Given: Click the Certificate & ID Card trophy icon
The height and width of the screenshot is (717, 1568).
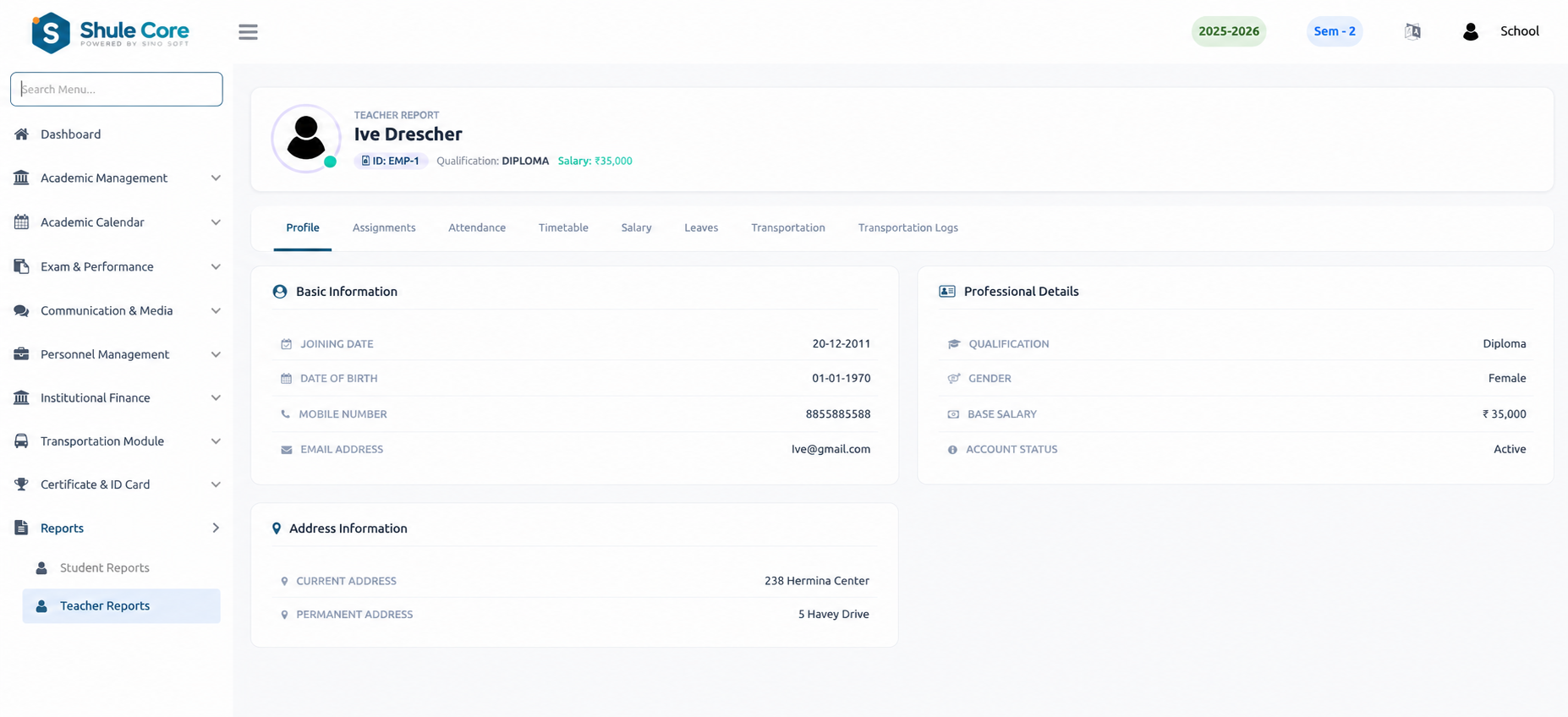Looking at the screenshot, I should tap(21, 484).
